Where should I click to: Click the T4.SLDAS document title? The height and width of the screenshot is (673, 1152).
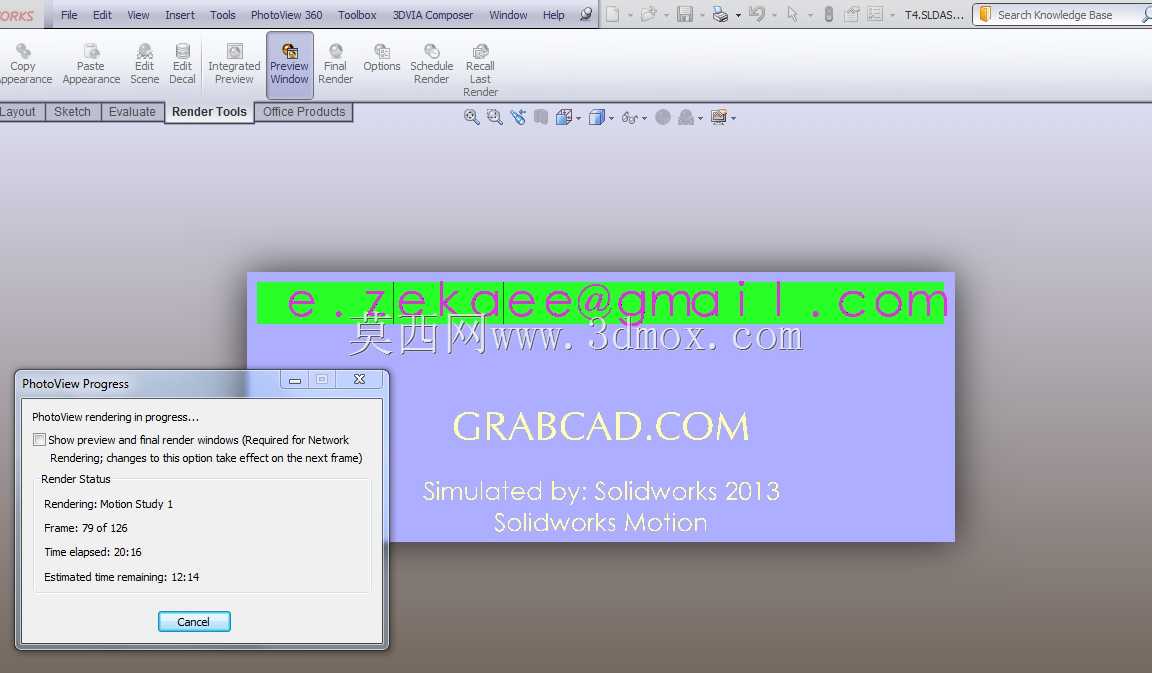point(934,15)
